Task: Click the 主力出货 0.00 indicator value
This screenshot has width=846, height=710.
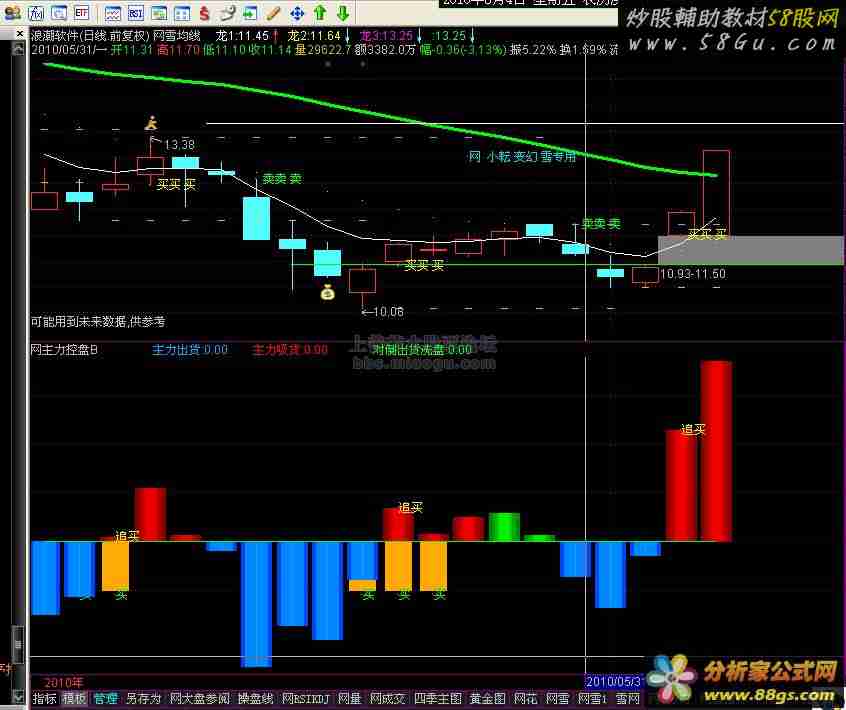Action: (190, 350)
